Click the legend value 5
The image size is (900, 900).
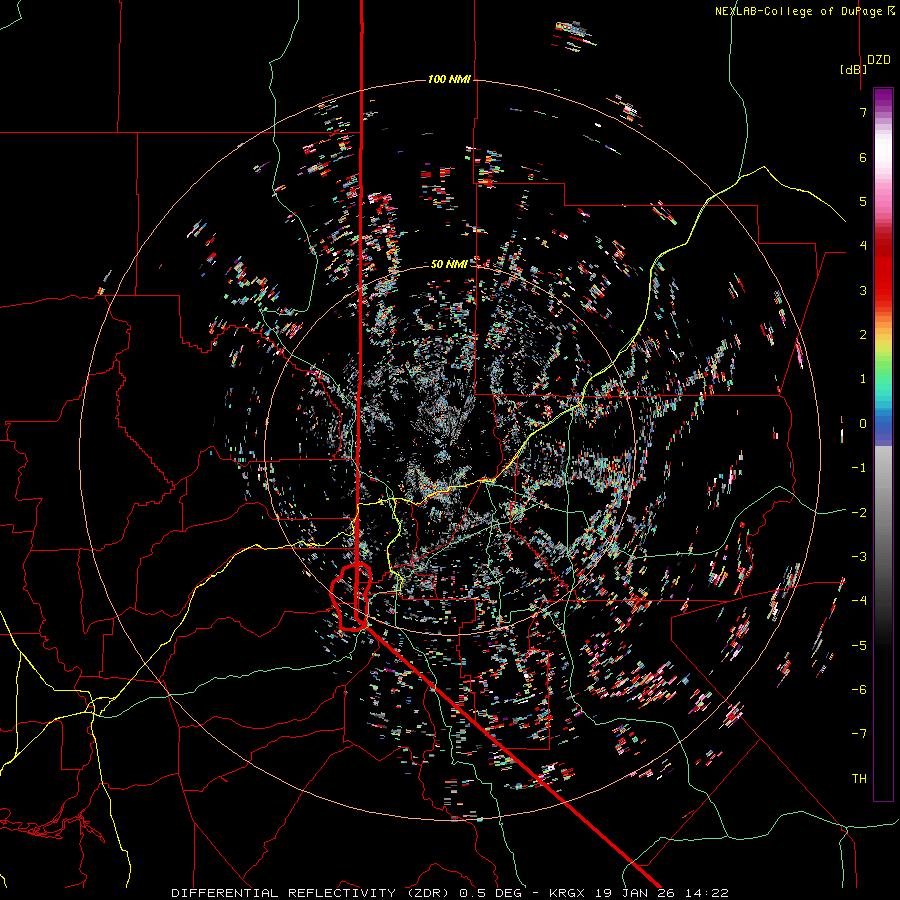[x=863, y=201]
